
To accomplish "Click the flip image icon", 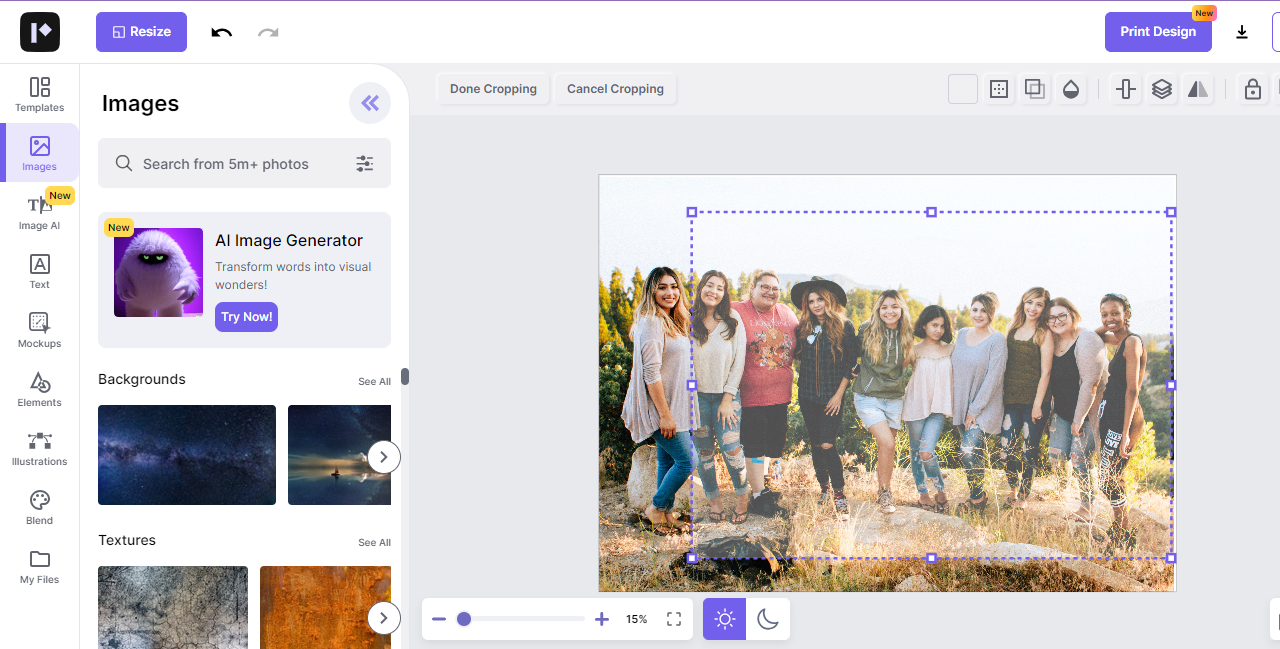I will pos(1198,89).
